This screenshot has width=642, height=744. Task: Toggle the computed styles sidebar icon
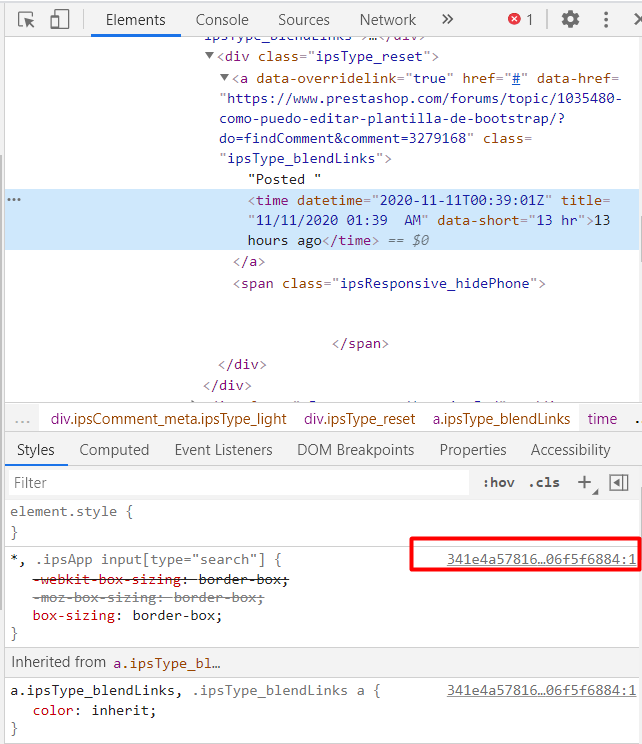619,483
